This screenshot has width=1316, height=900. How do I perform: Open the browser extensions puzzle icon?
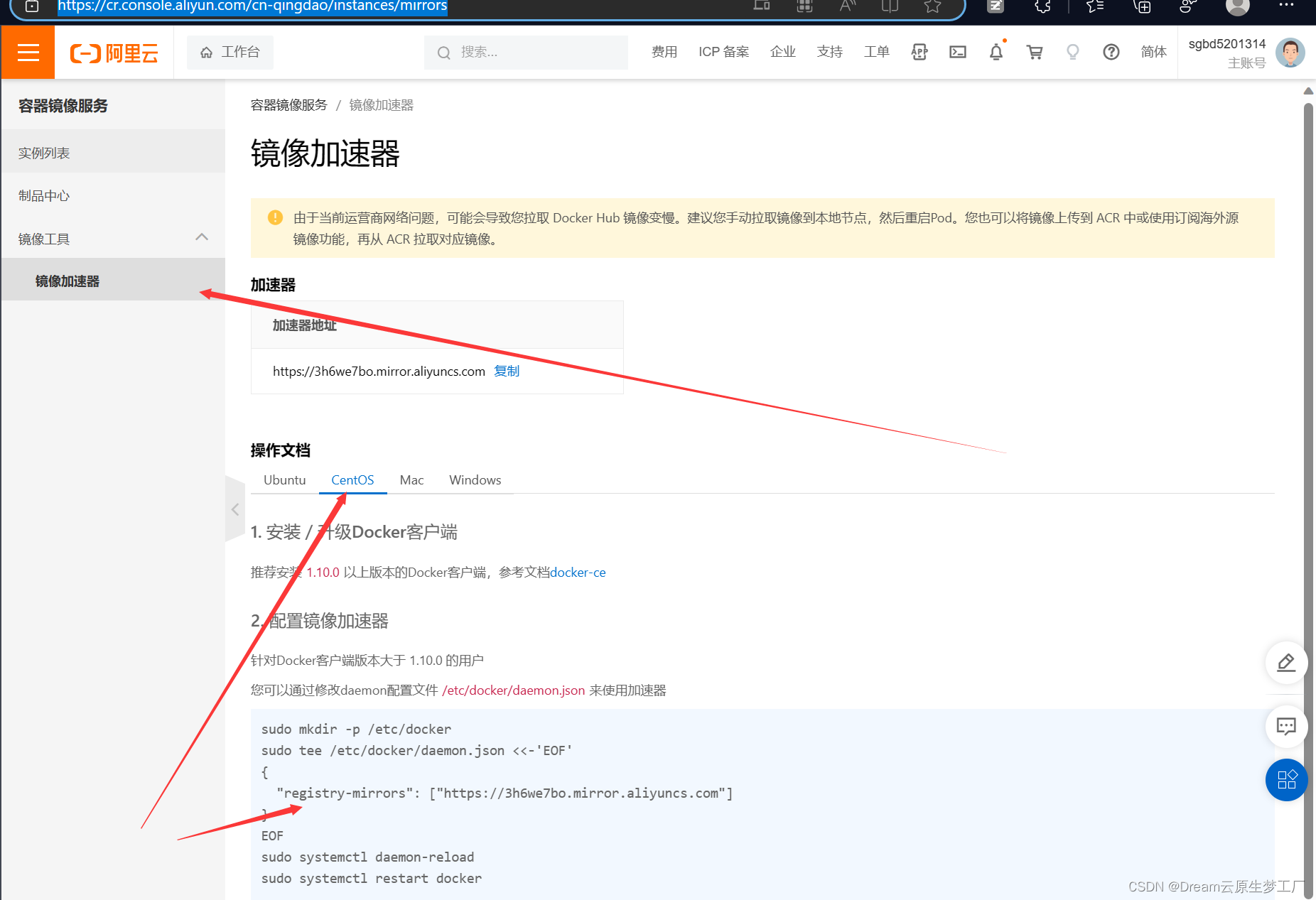1042,6
